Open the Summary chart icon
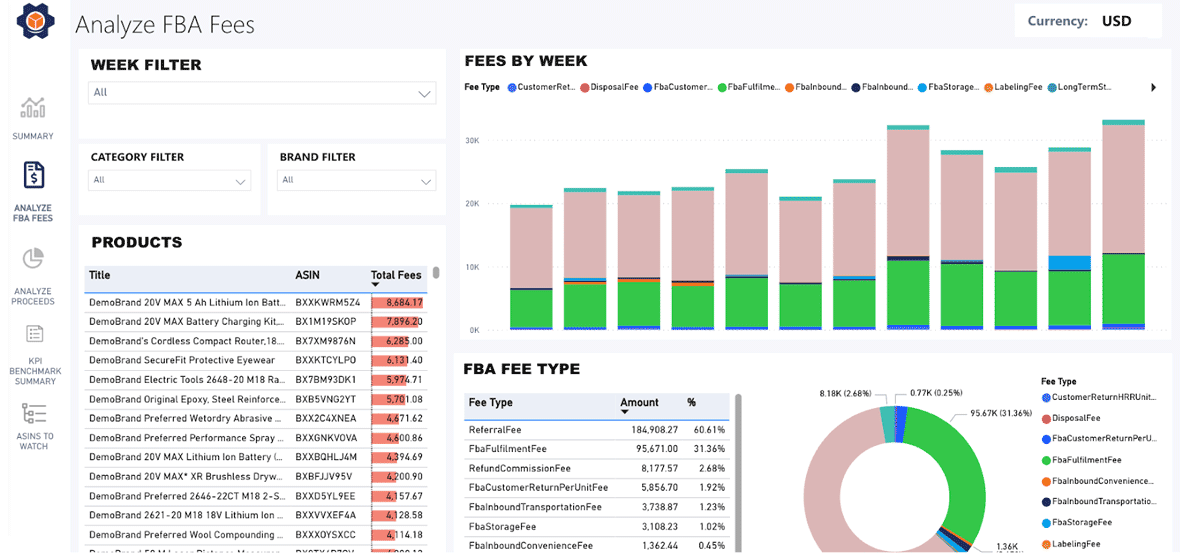Image resolution: width=1190 pixels, height=558 pixels. pos(34,107)
